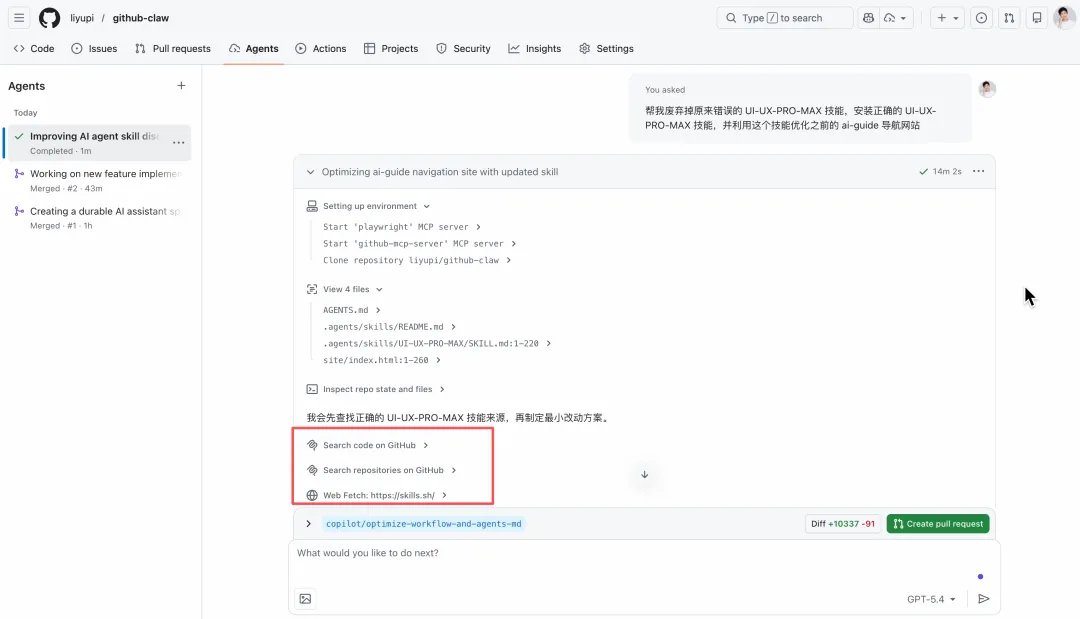
Task: Open the github-claw repository link
Action: 140,18
